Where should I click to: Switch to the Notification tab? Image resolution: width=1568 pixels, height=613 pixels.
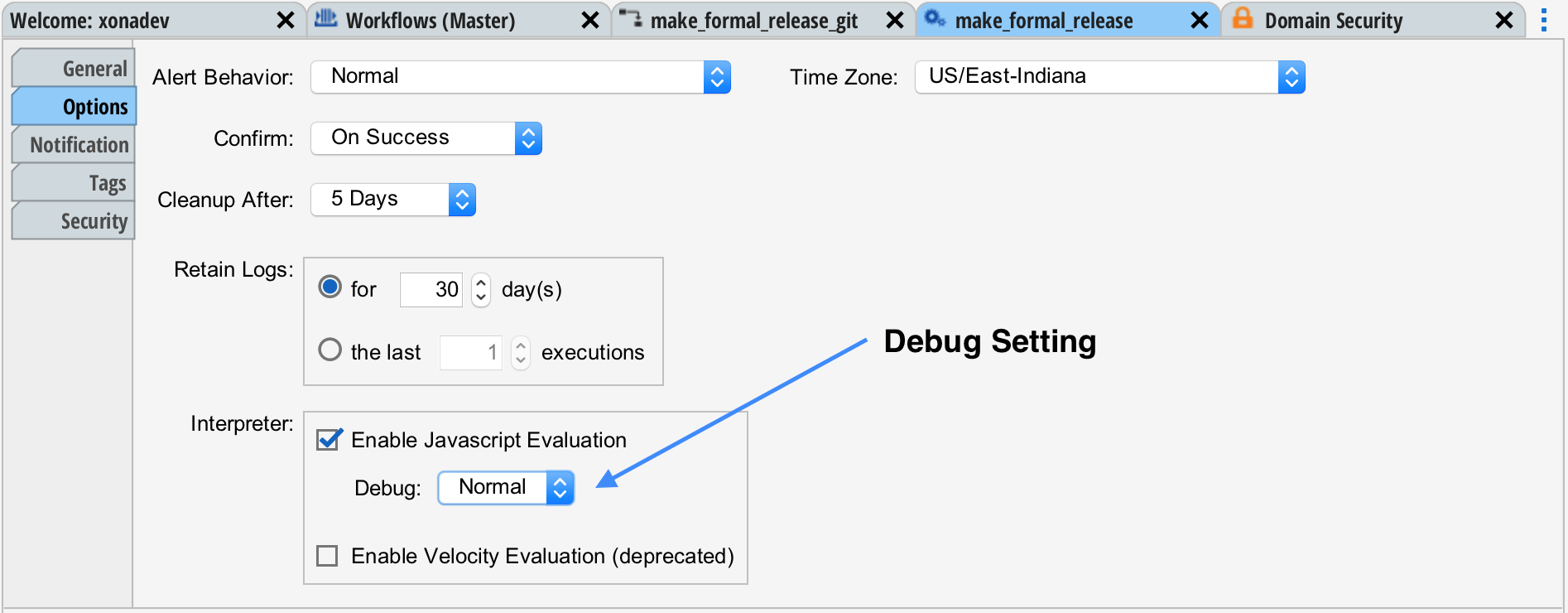[x=79, y=144]
